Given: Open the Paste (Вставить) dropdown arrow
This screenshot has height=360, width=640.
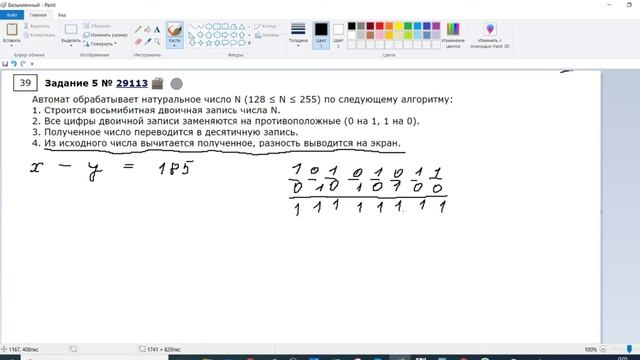Looking at the screenshot, I should coord(12,45).
